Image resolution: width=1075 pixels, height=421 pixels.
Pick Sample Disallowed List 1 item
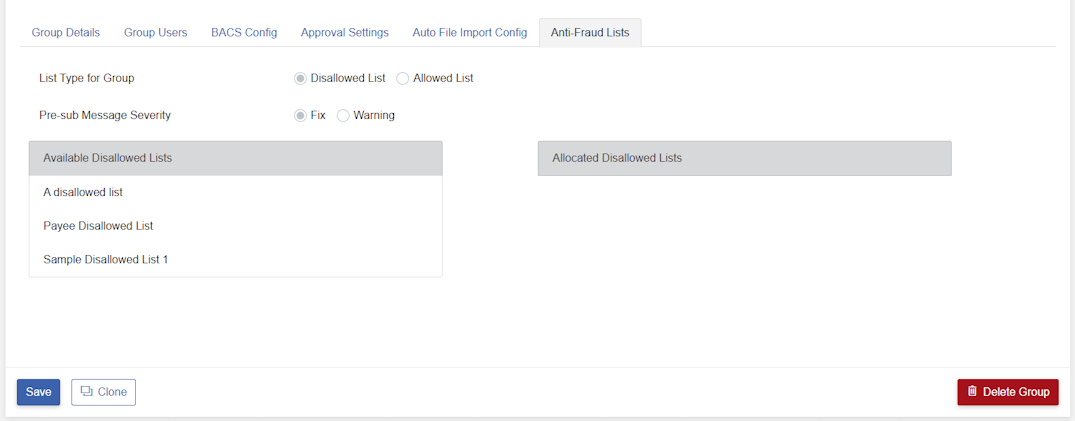coord(235,260)
